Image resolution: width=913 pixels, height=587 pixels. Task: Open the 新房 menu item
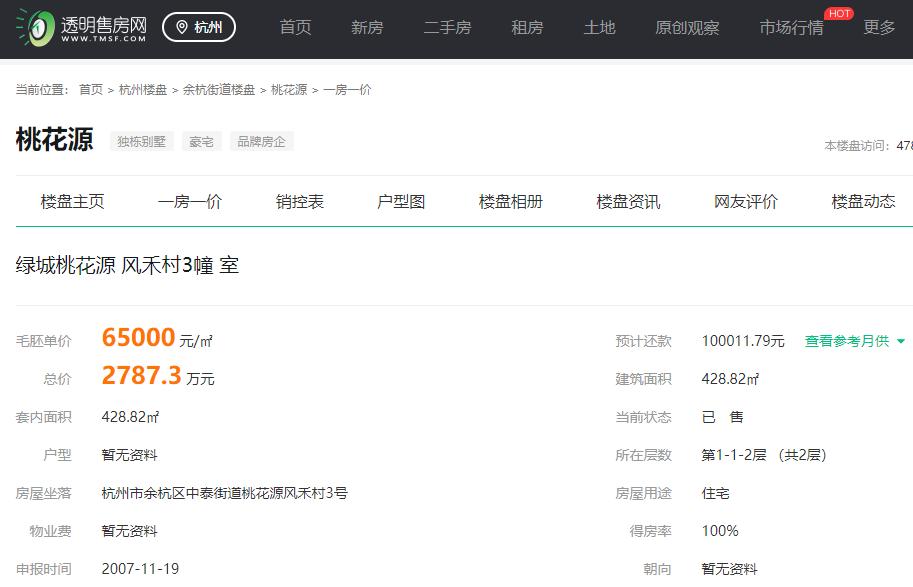[367, 28]
